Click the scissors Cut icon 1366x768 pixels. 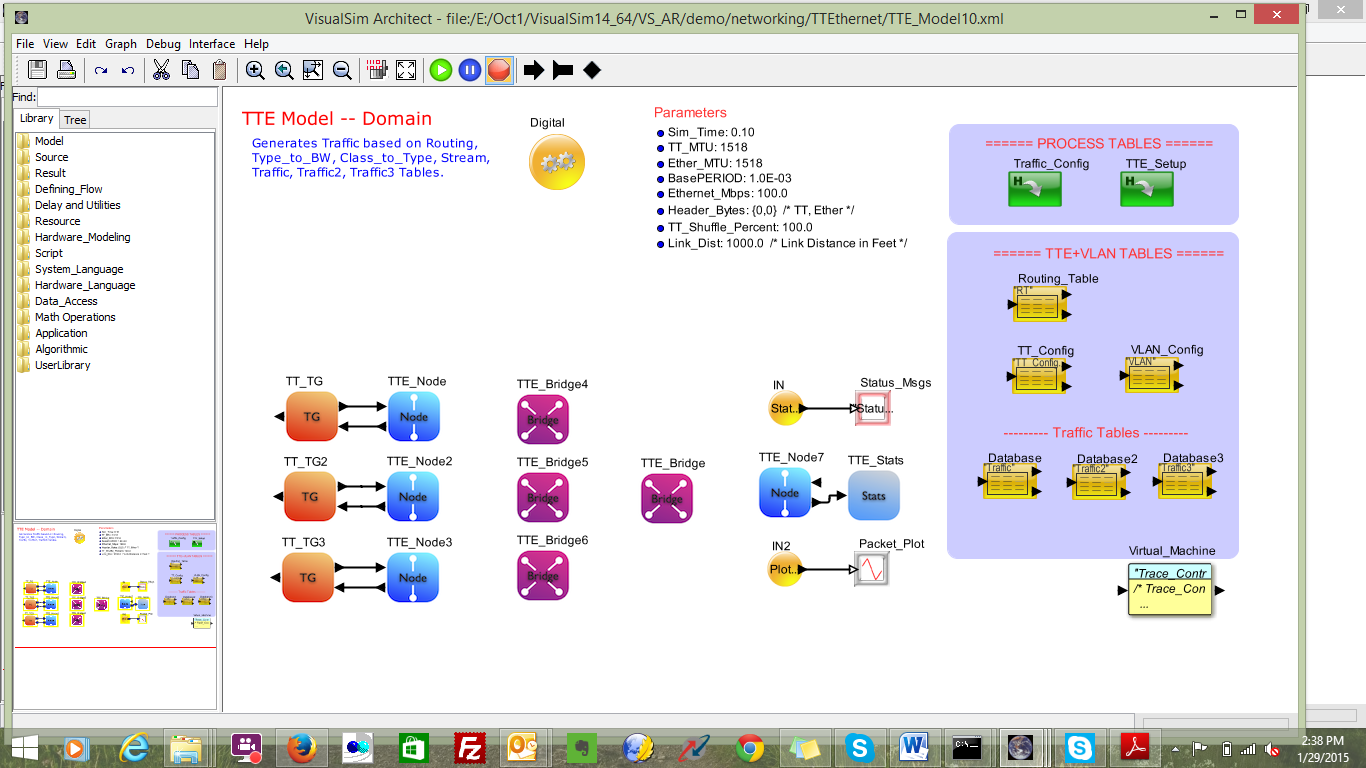(x=161, y=70)
